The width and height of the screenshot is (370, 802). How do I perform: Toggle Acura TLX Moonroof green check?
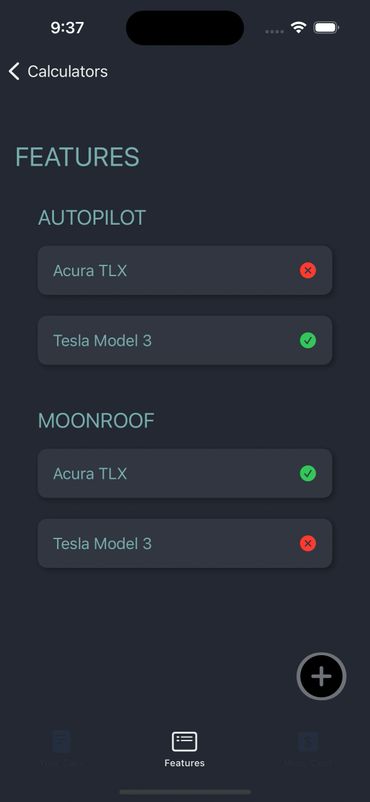pyautogui.click(x=308, y=473)
